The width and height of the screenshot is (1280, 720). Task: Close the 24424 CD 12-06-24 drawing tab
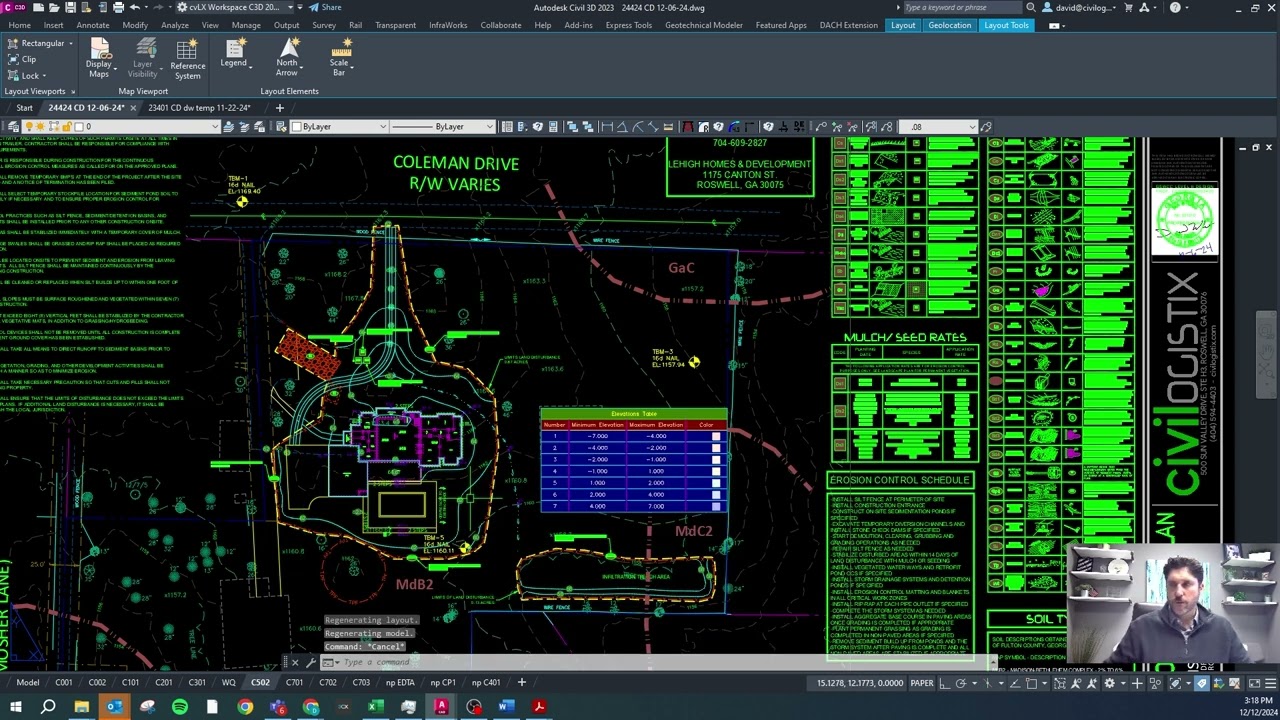point(132,108)
